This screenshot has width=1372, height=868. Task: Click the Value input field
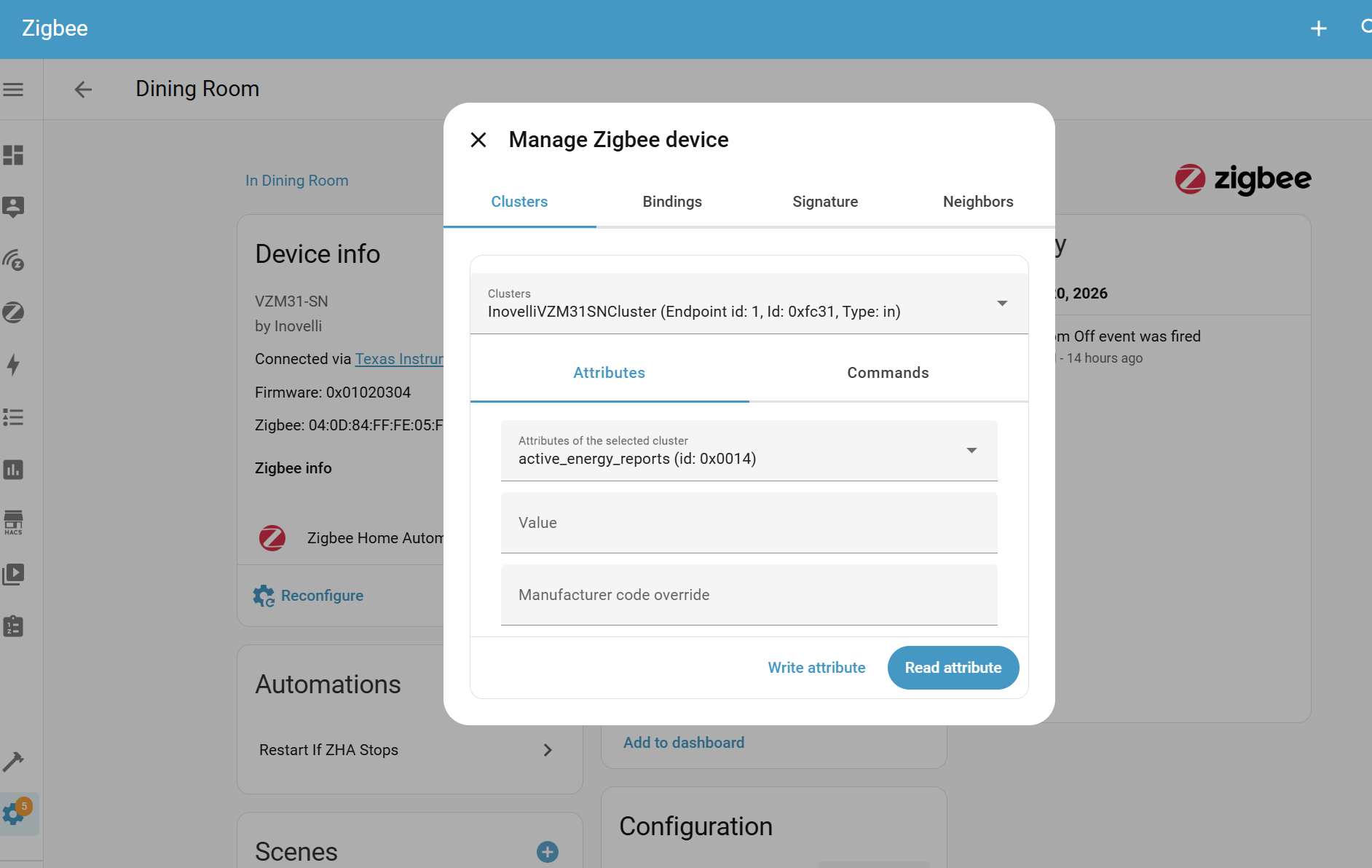(x=749, y=523)
